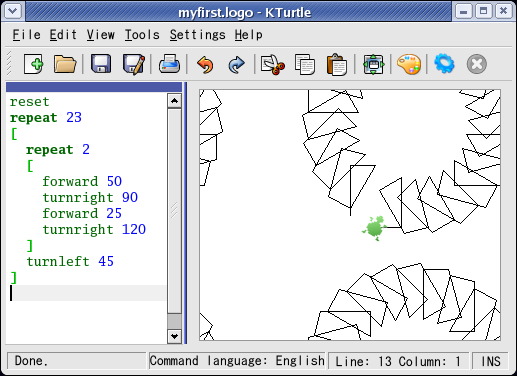Create a new file with New icon
The height and width of the screenshot is (376, 517).
point(33,64)
